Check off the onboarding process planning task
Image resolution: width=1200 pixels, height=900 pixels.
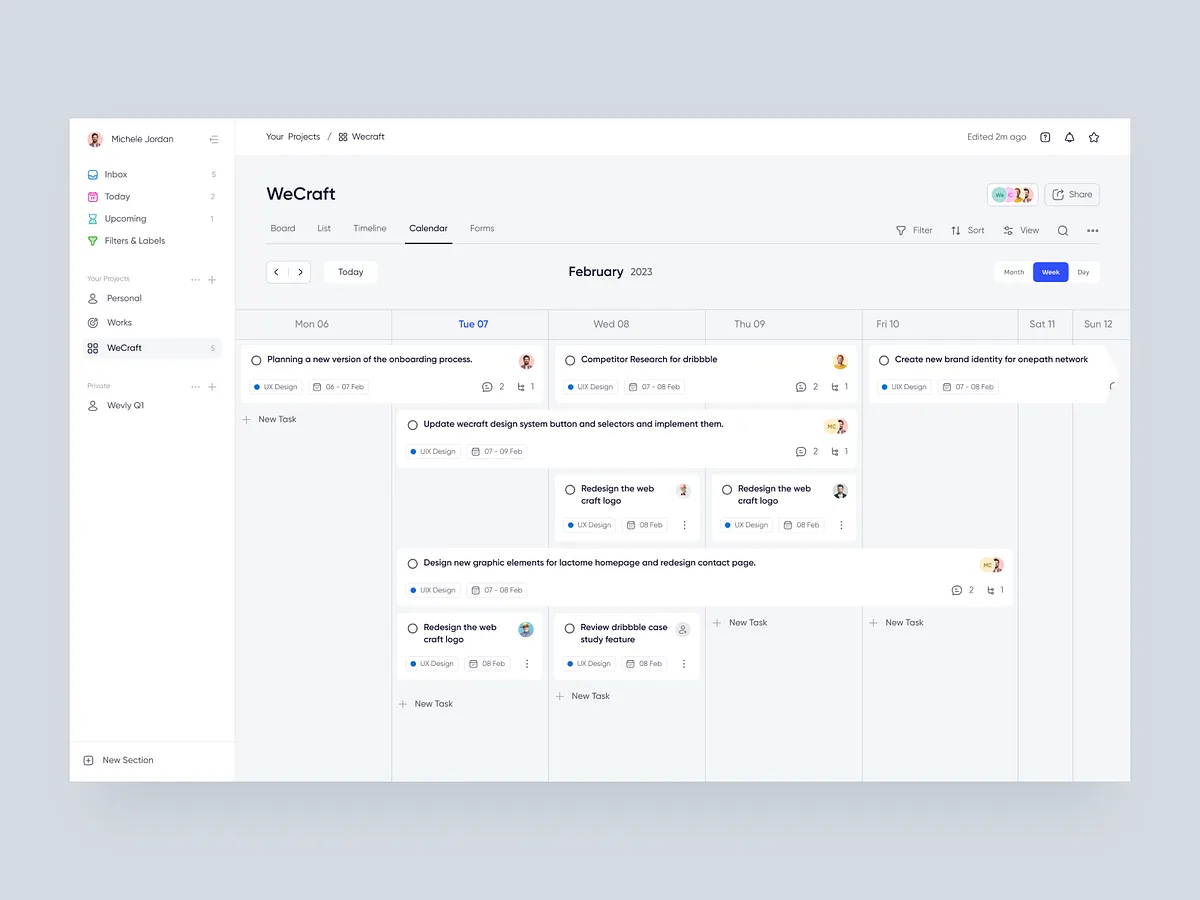(x=255, y=359)
